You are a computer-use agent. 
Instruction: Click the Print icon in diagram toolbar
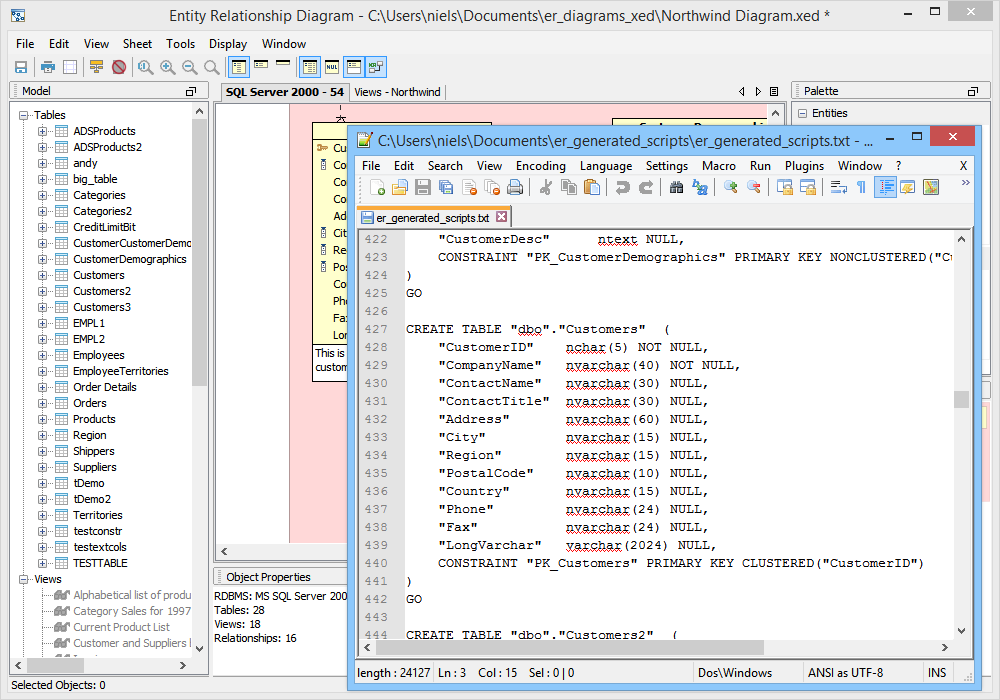[x=47, y=67]
